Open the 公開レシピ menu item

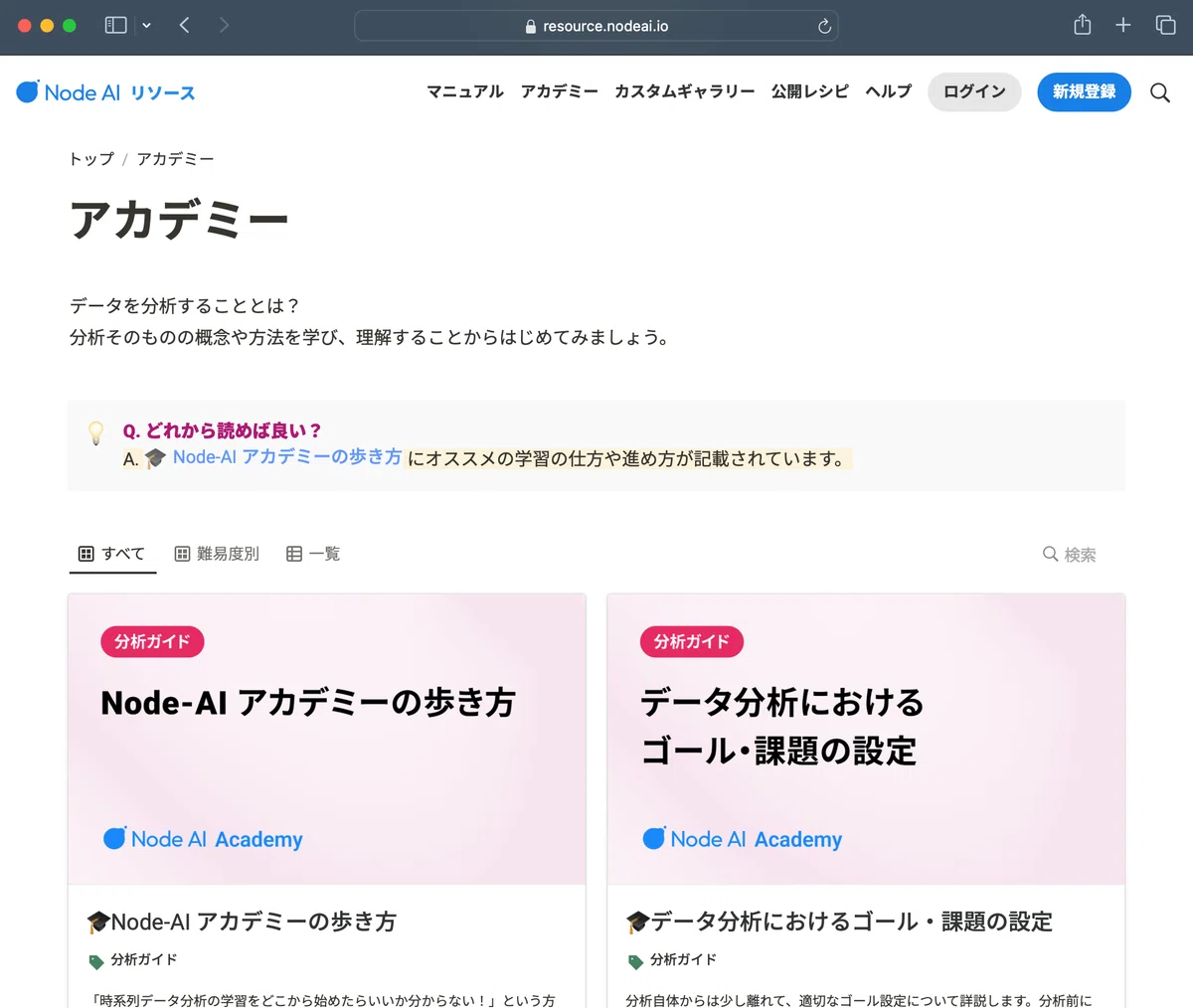[810, 91]
